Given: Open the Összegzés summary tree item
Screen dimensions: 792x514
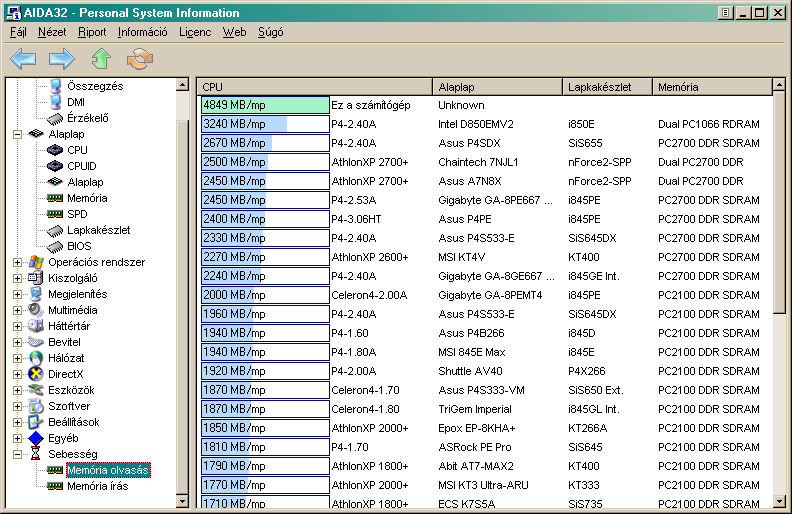Looking at the screenshot, I should (x=95, y=86).
